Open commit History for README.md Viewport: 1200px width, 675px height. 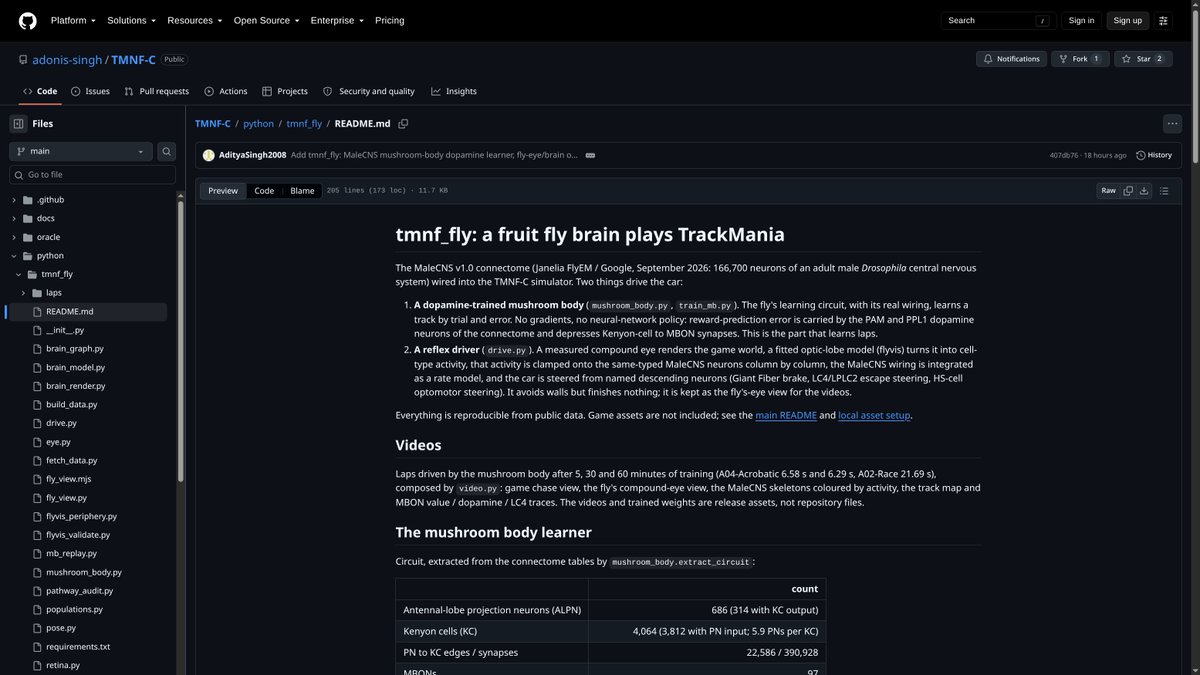coord(1153,155)
